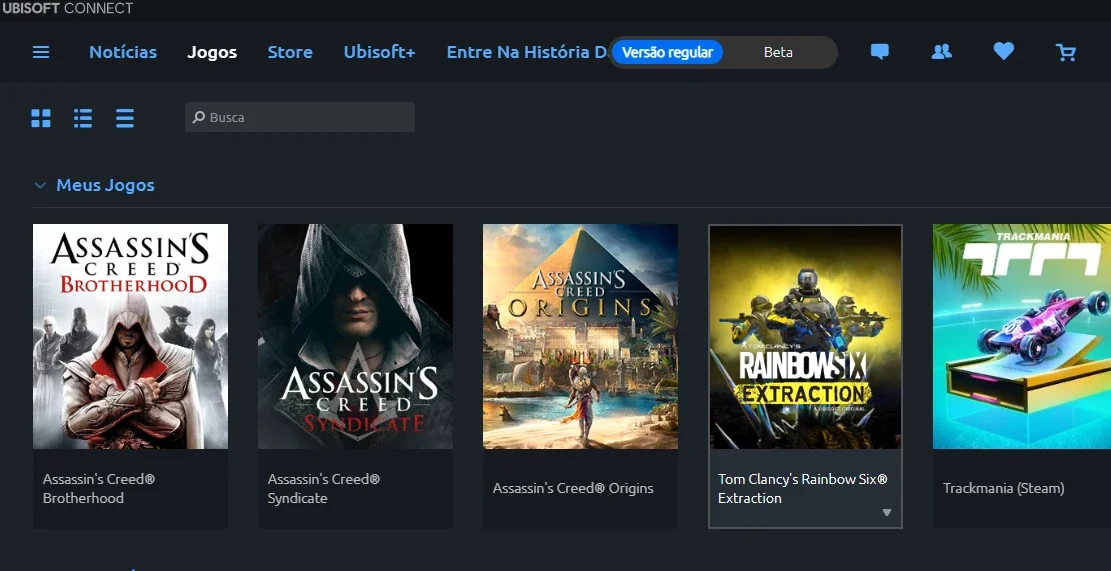Open Rainbow Six Extraction dropdown arrow
This screenshot has width=1111, height=571.
(x=886, y=512)
